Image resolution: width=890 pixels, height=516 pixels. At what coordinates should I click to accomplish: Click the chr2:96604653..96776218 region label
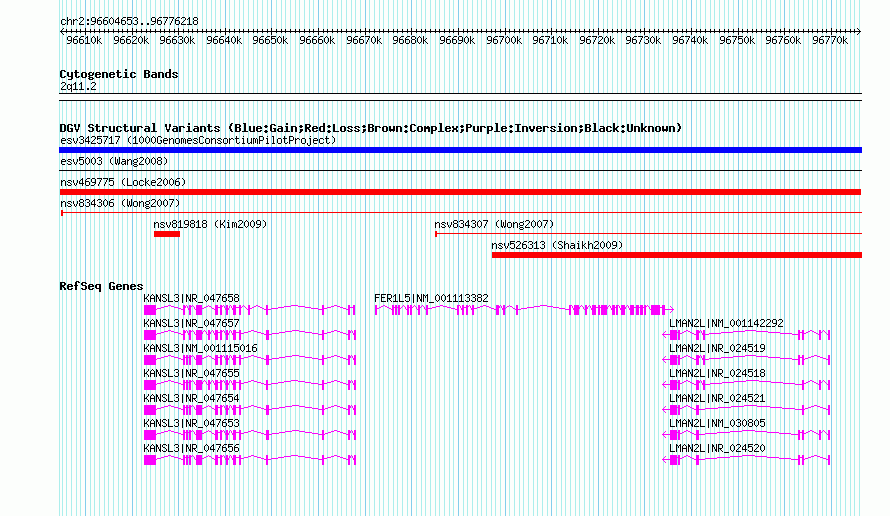point(129,22)
